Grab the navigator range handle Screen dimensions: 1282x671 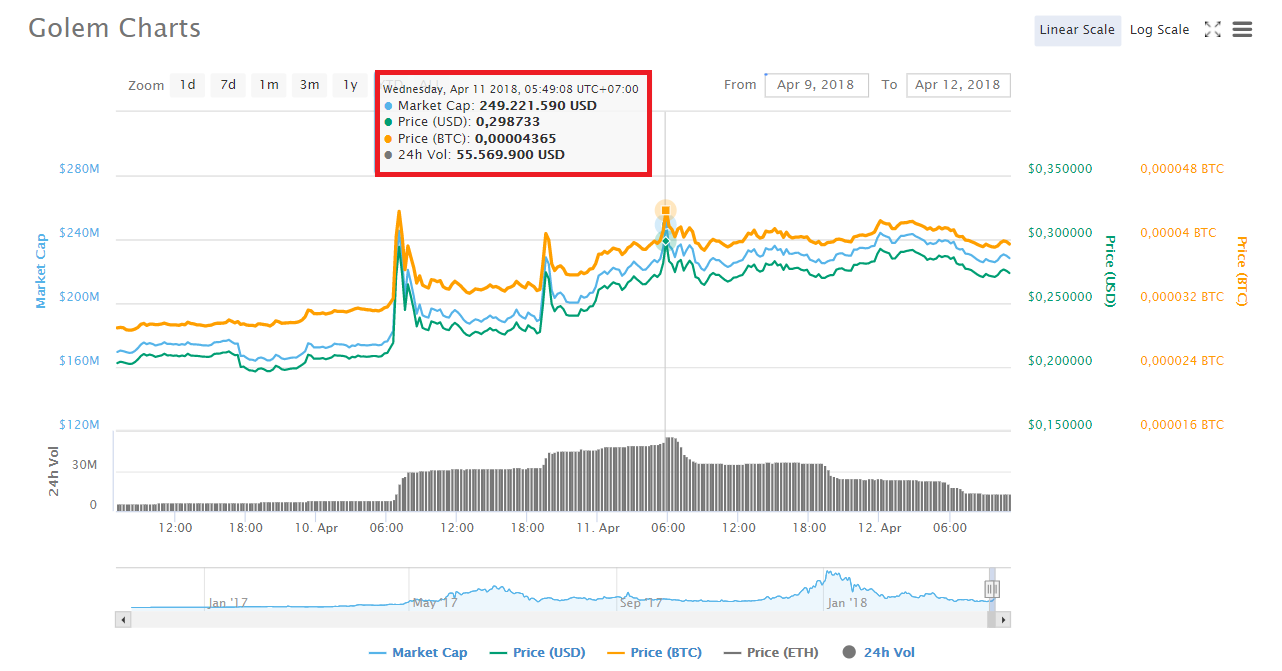pyautogui.click(x=992, y=589)
